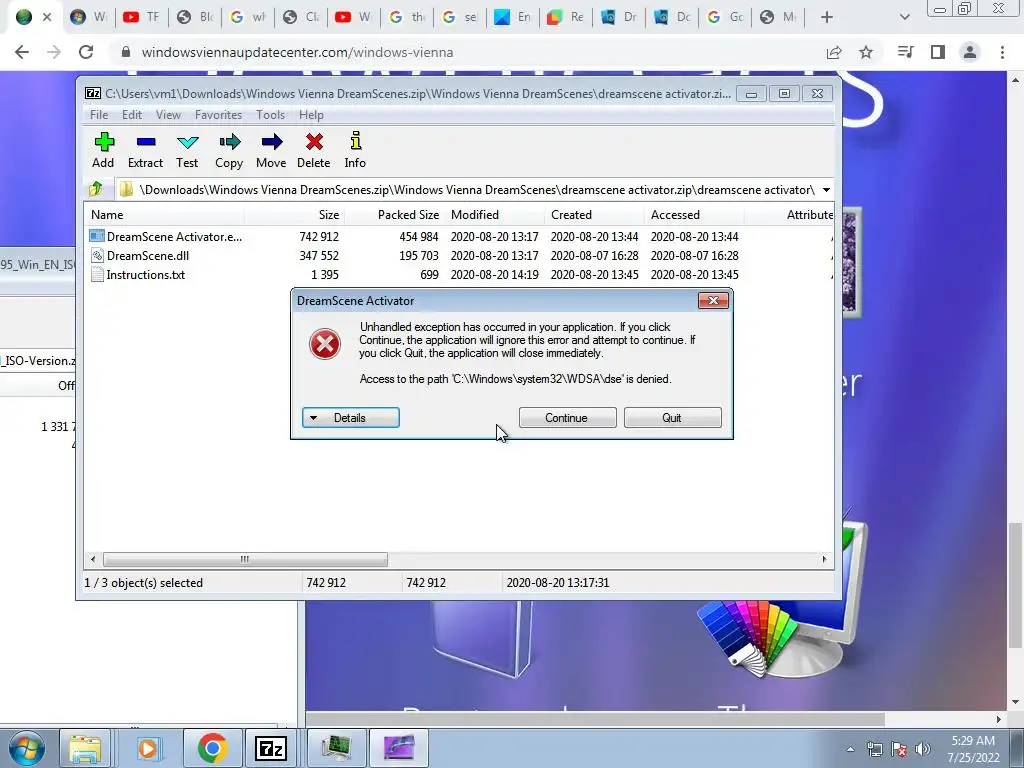Sort by the Created column header

(x=594, y=215)
